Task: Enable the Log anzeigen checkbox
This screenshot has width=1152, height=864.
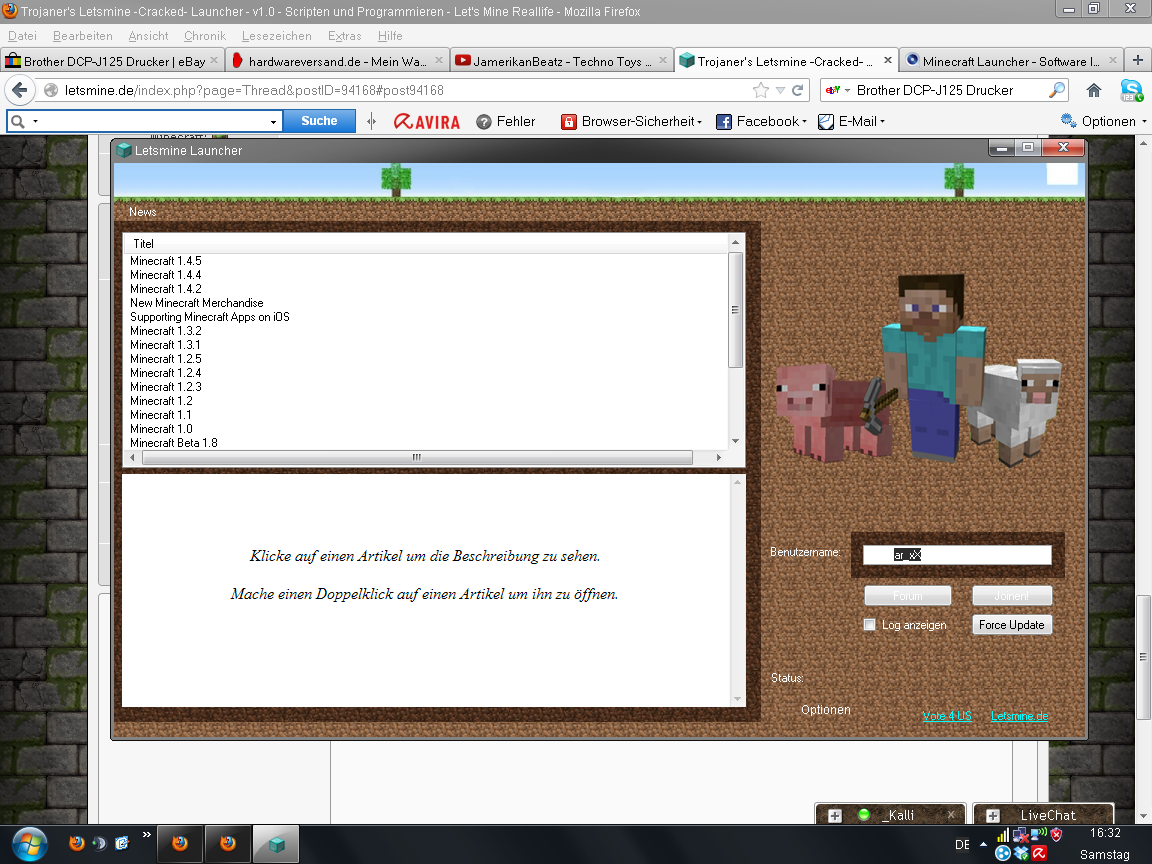Action: 869,625
